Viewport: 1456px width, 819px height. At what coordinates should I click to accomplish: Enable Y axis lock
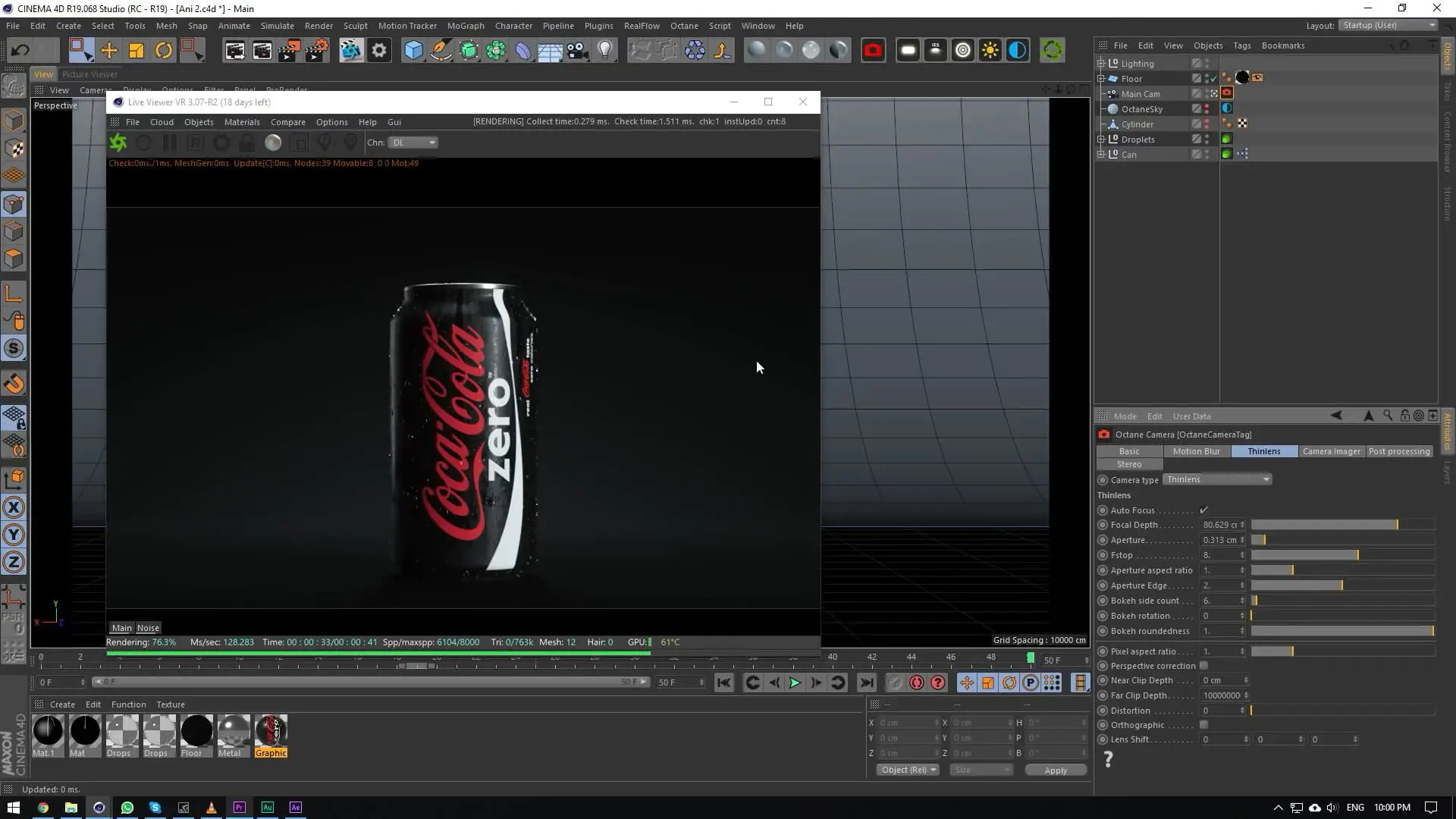[x=14, y=535]
